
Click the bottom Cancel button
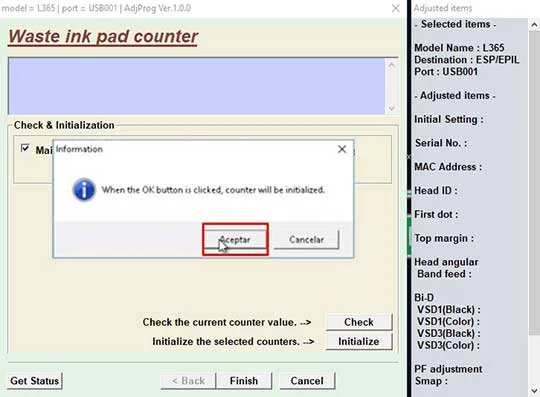(307, 381)
